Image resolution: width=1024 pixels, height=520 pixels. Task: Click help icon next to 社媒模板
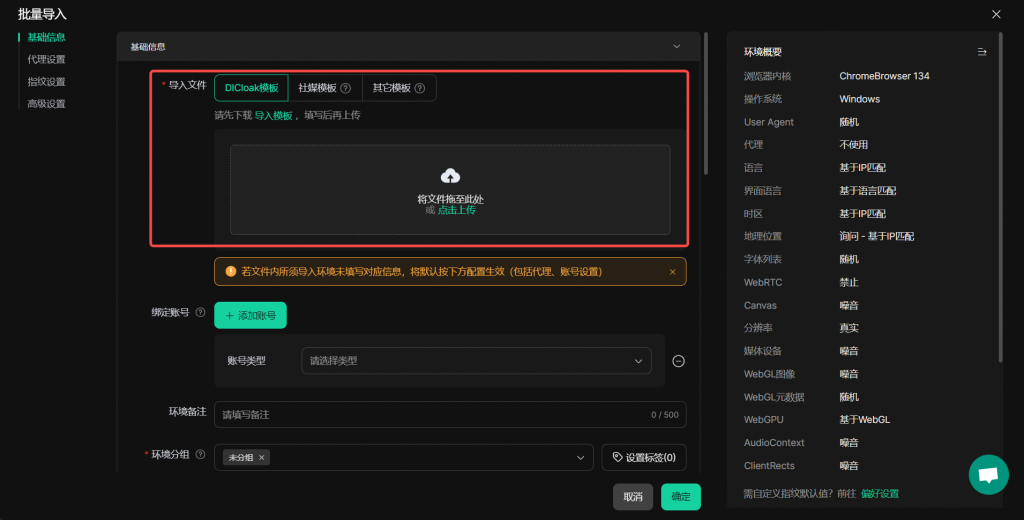[x=345, y=88]
